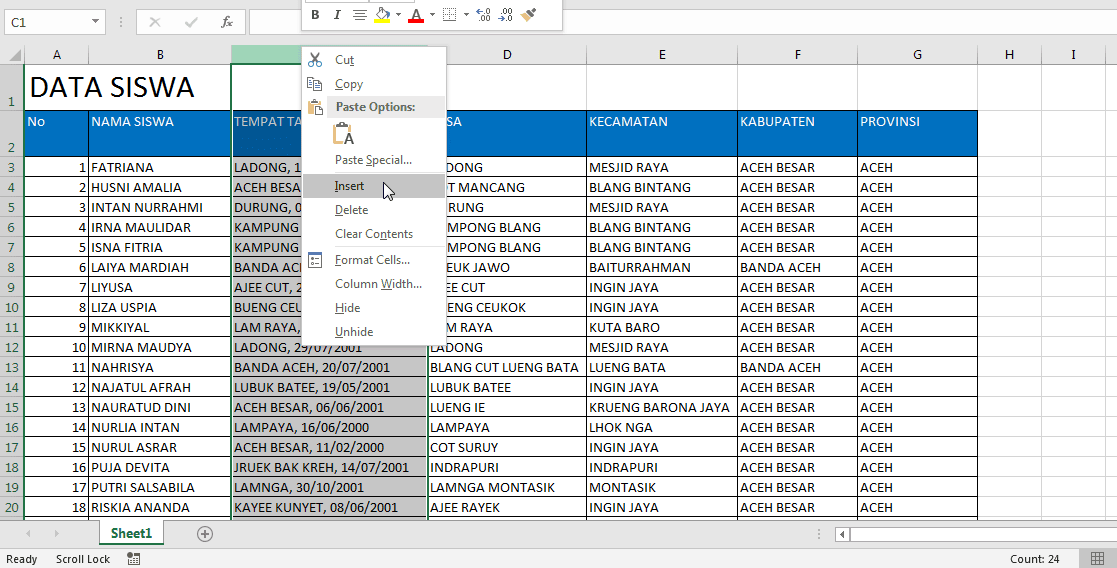Click horizontal scrollbar left arrow
Image resolution: width=1117 pixels, height=568 pixels.
point(842,534)
